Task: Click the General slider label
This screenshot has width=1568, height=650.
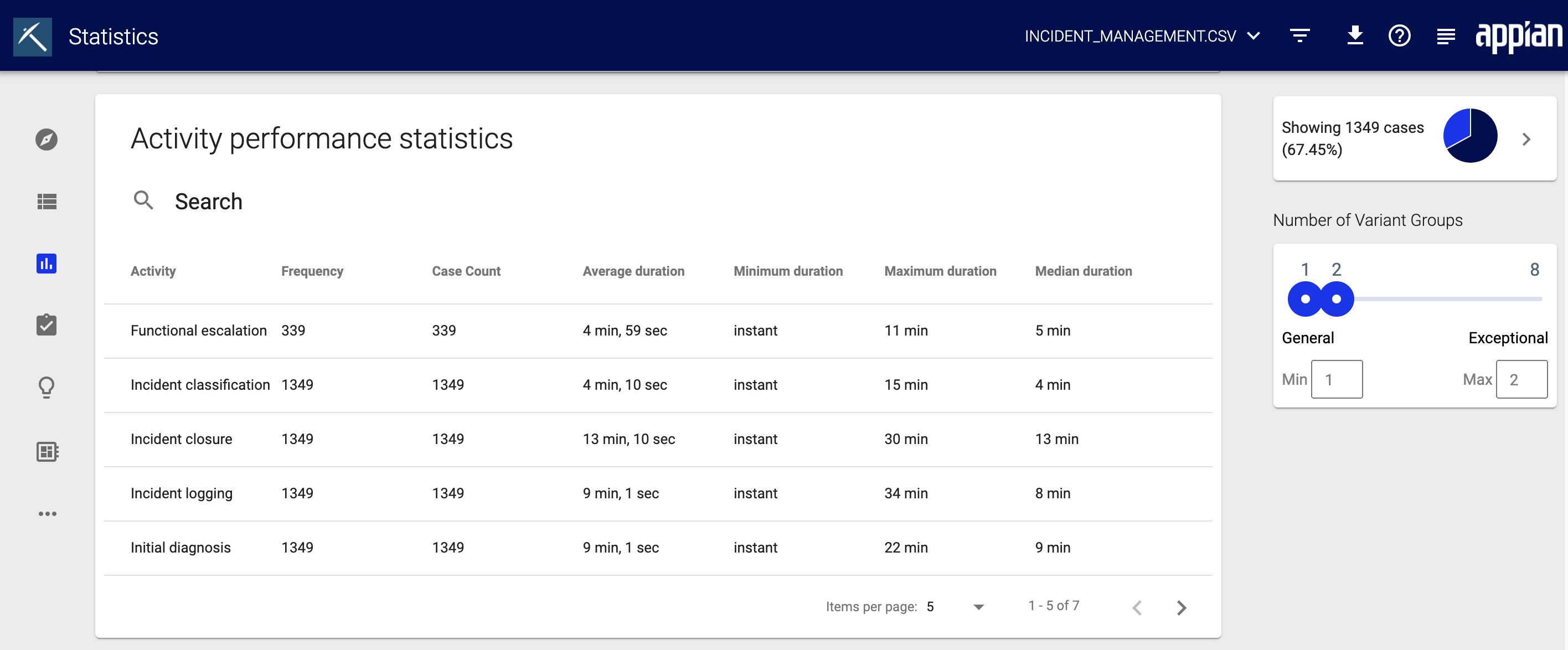Action: (x=1307, y=338)
